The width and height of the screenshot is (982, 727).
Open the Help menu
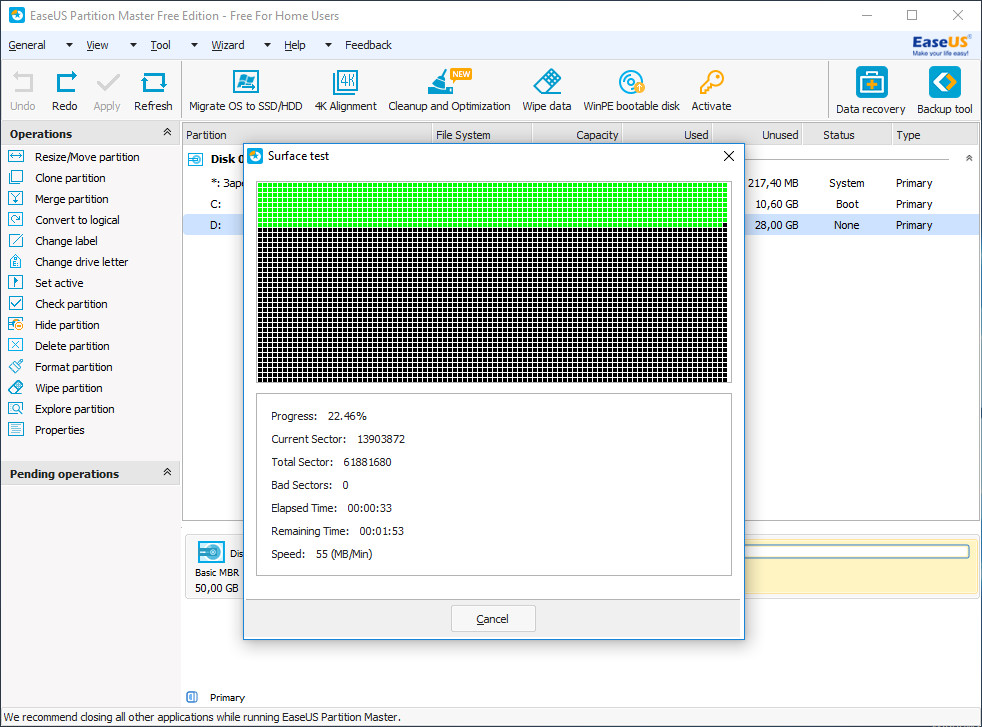[x=295, y=45]
